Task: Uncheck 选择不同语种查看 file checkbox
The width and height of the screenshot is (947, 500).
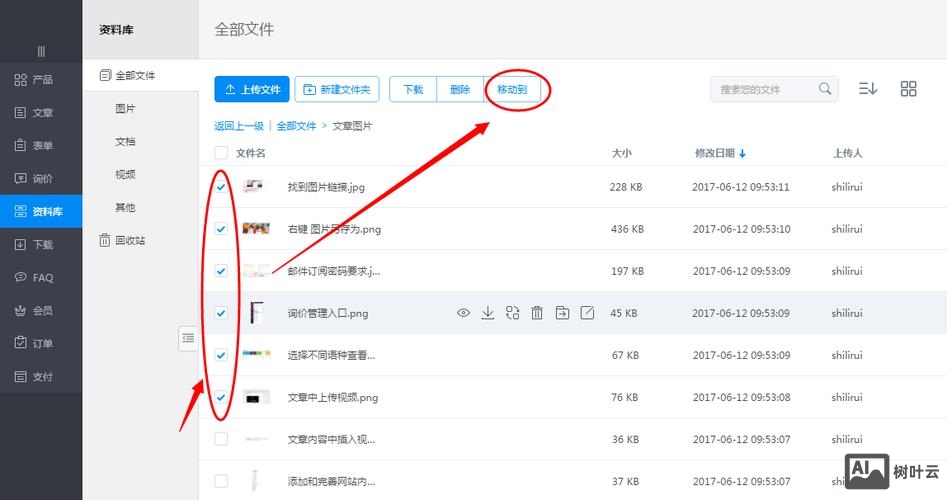Action: [221, 355]
